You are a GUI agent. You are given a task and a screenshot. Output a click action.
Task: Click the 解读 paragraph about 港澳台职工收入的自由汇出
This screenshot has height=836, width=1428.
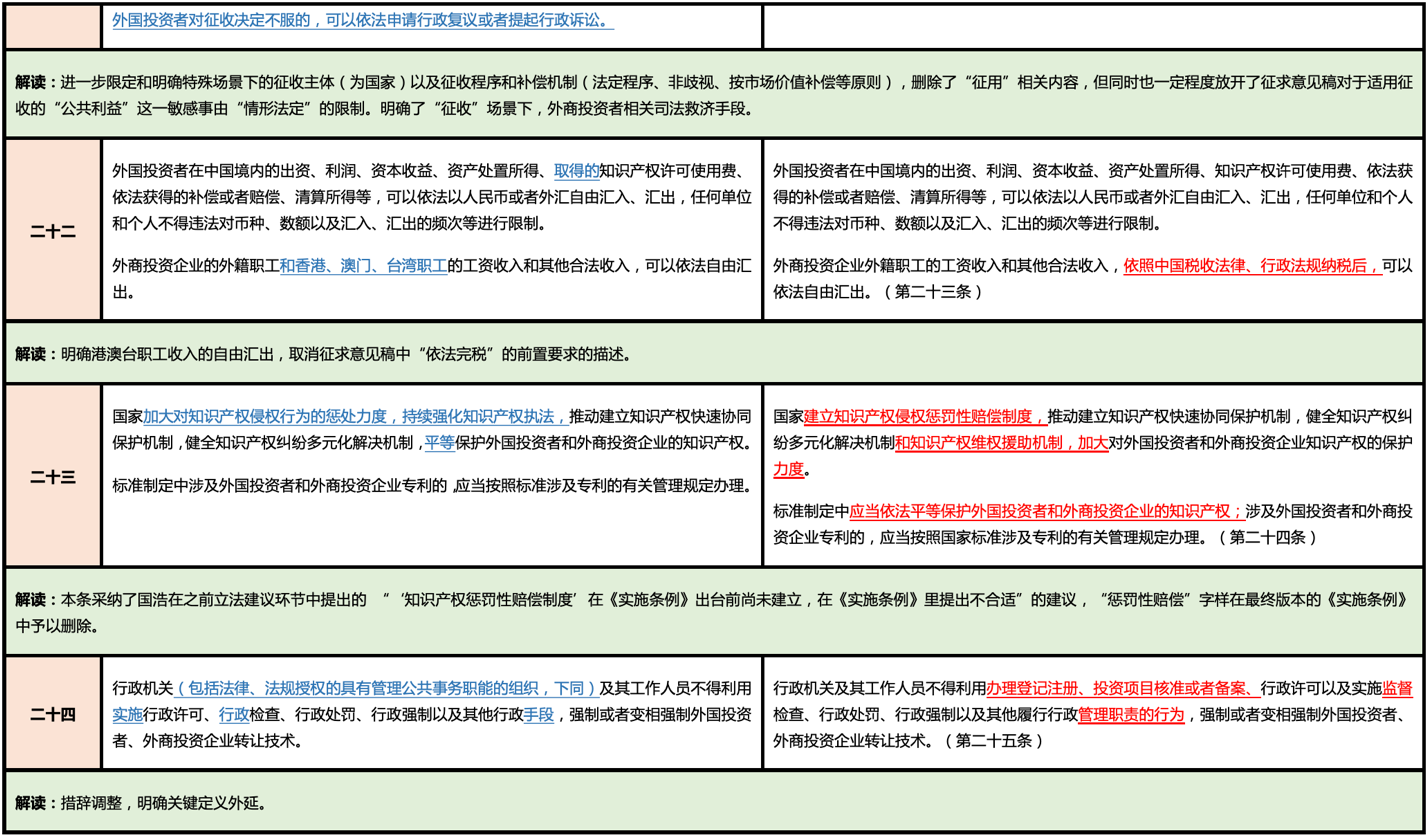pyautogui.click(x=323, y=354)
